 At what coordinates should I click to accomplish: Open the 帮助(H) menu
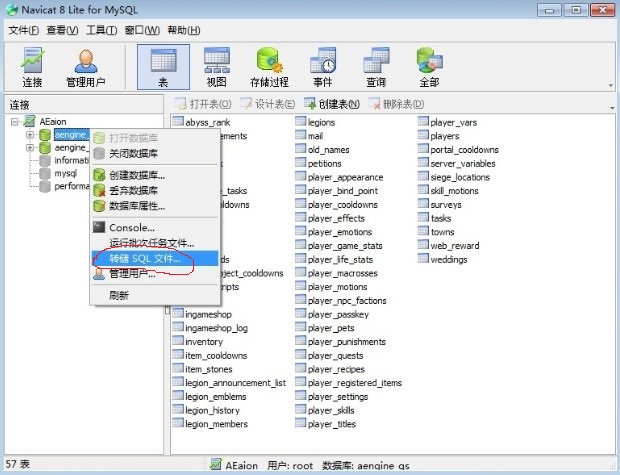point(183,30)
